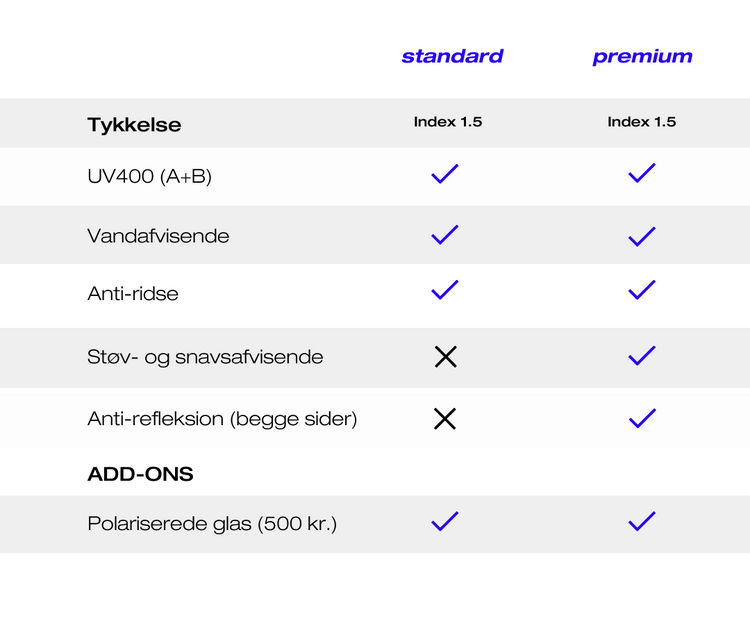Click the standard Index 1.5 value
The image size is (750, 619).
[448, 122]
